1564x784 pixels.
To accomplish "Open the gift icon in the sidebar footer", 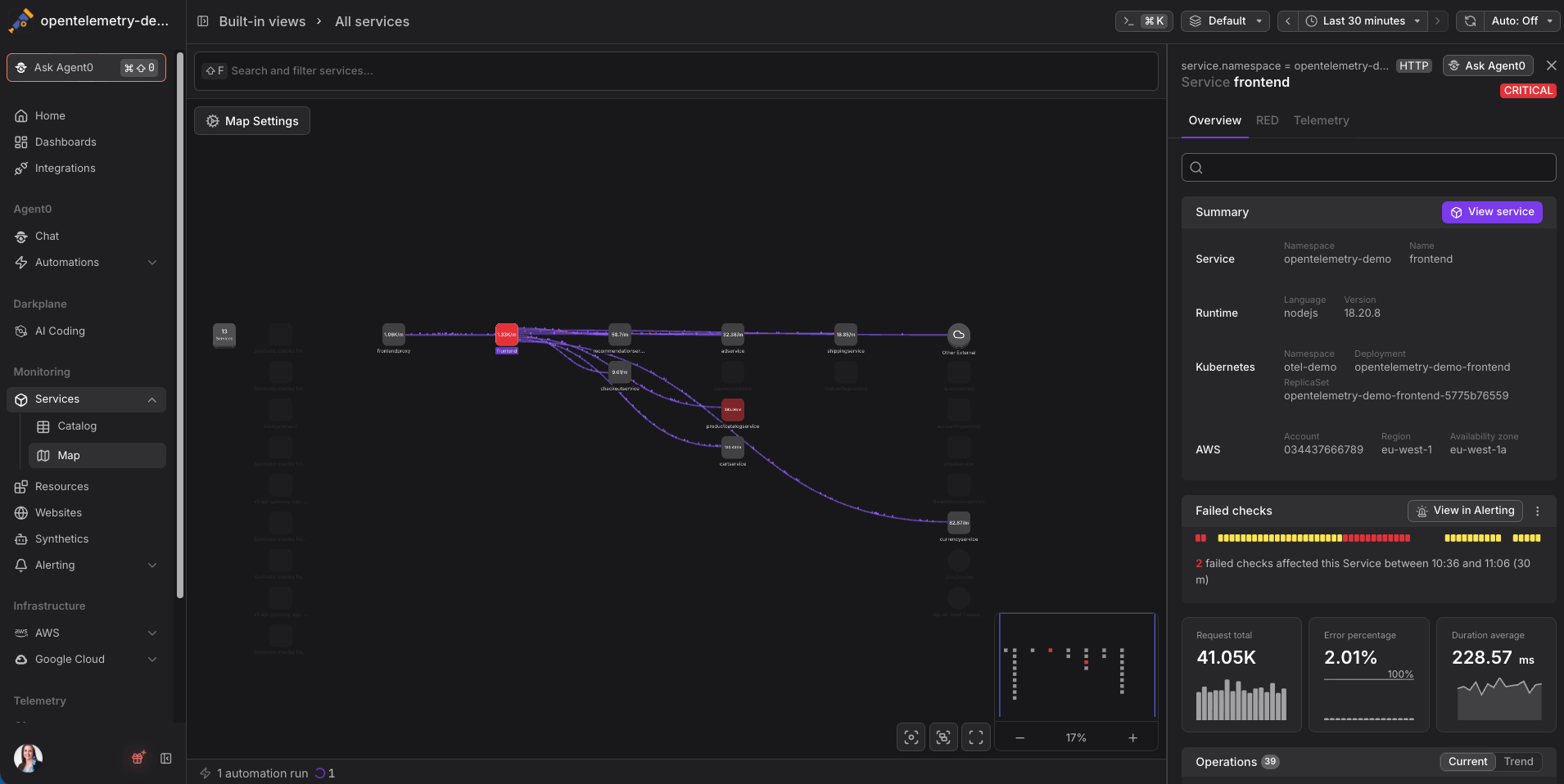I will (x=138, y=758).
